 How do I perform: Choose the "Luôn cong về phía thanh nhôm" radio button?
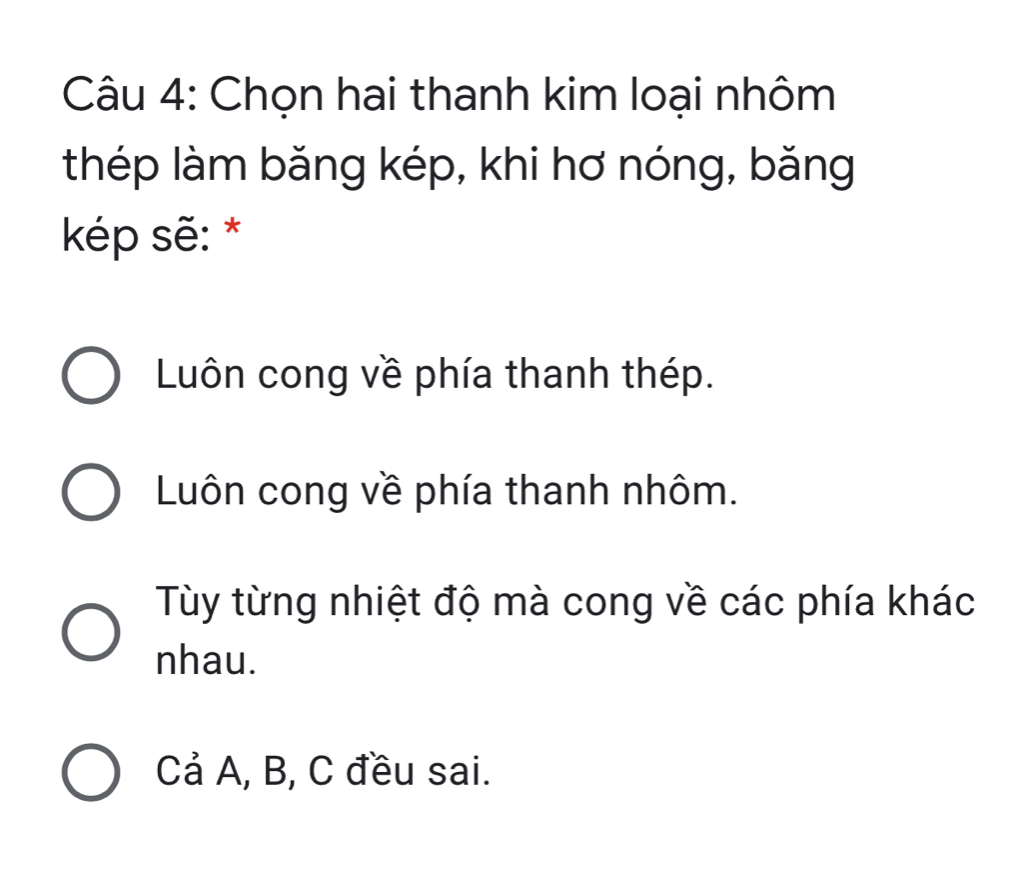coord(92,492)
